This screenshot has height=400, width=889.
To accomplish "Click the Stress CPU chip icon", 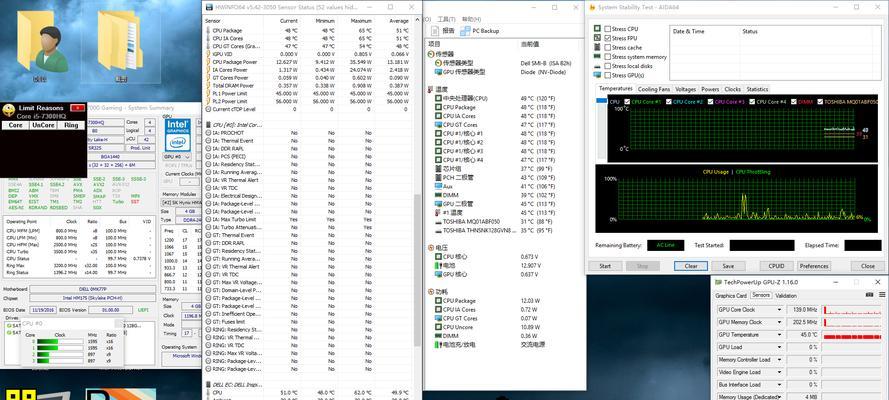I will pos(597,28).
